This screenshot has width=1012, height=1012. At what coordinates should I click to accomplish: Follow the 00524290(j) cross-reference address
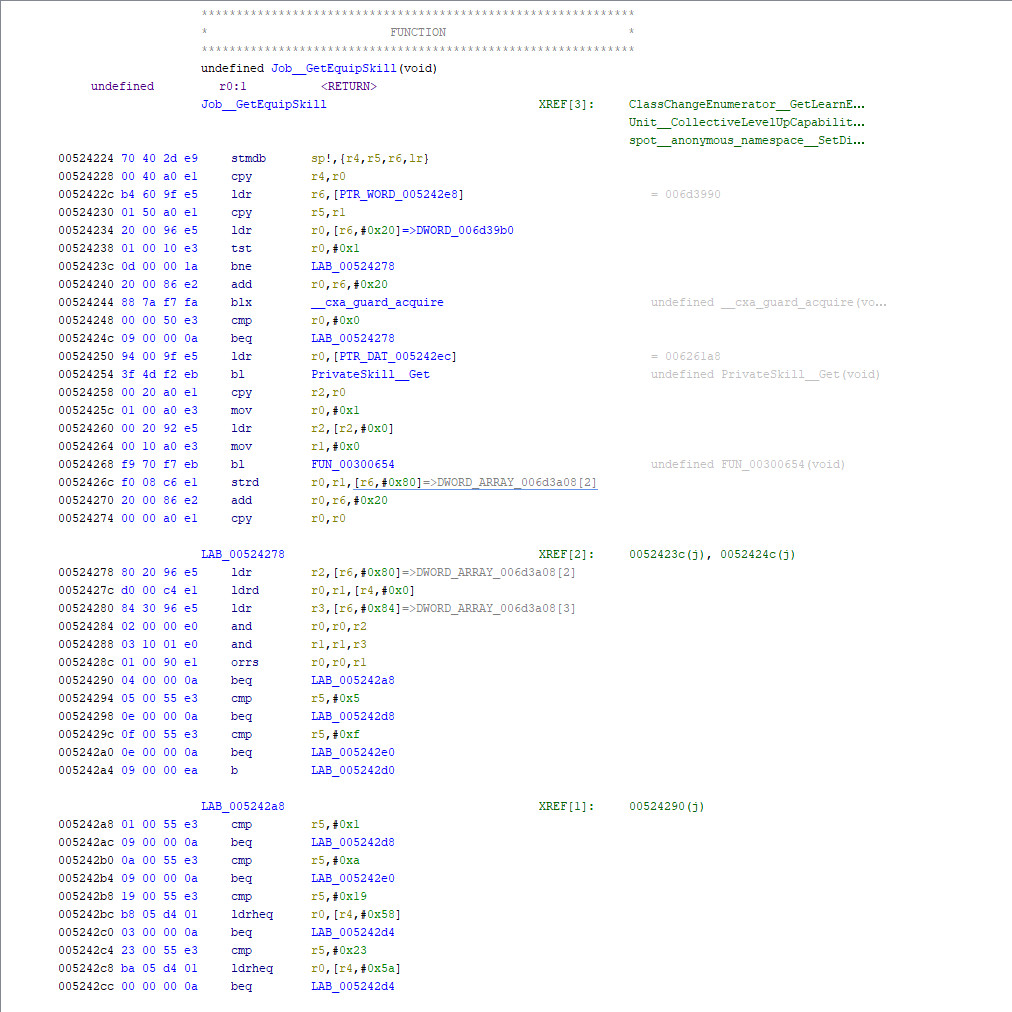click(666, 806)
